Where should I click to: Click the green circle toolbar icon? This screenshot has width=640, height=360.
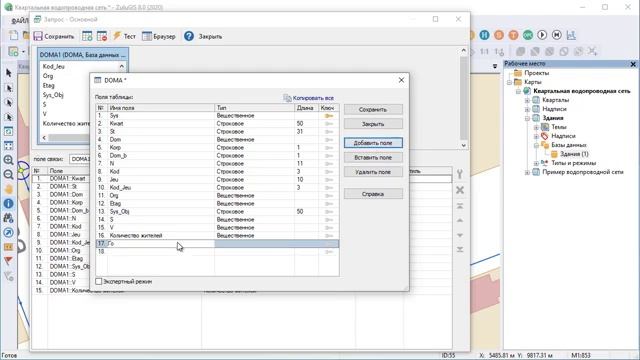(528, 35)
